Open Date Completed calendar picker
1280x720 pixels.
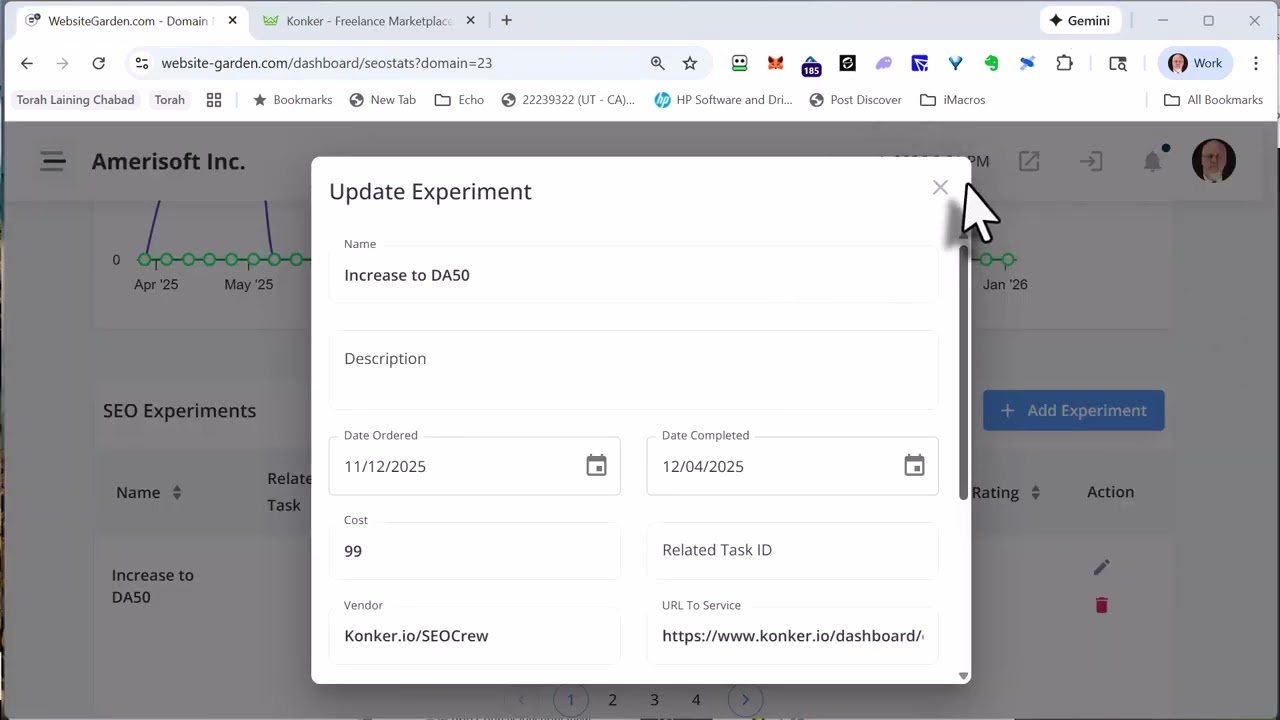(x=914, y=466)
